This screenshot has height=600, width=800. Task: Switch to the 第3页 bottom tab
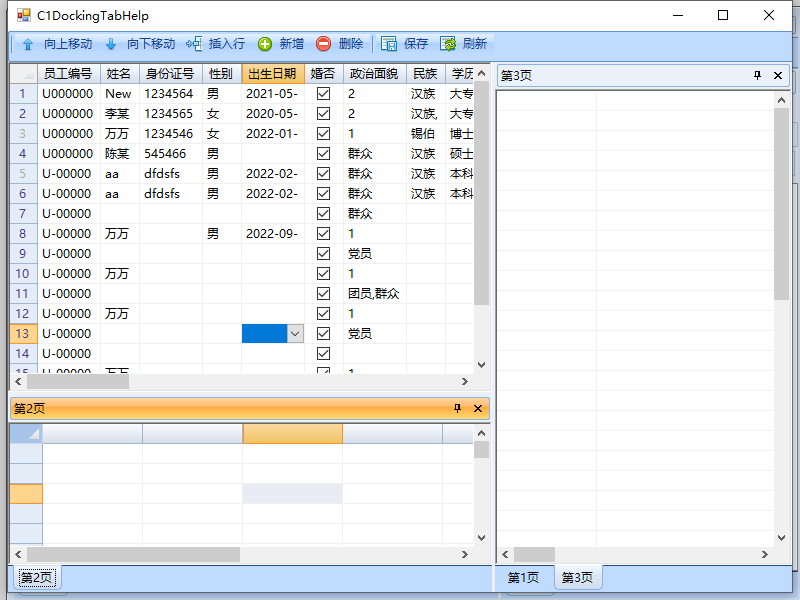[x=577, y=578]
